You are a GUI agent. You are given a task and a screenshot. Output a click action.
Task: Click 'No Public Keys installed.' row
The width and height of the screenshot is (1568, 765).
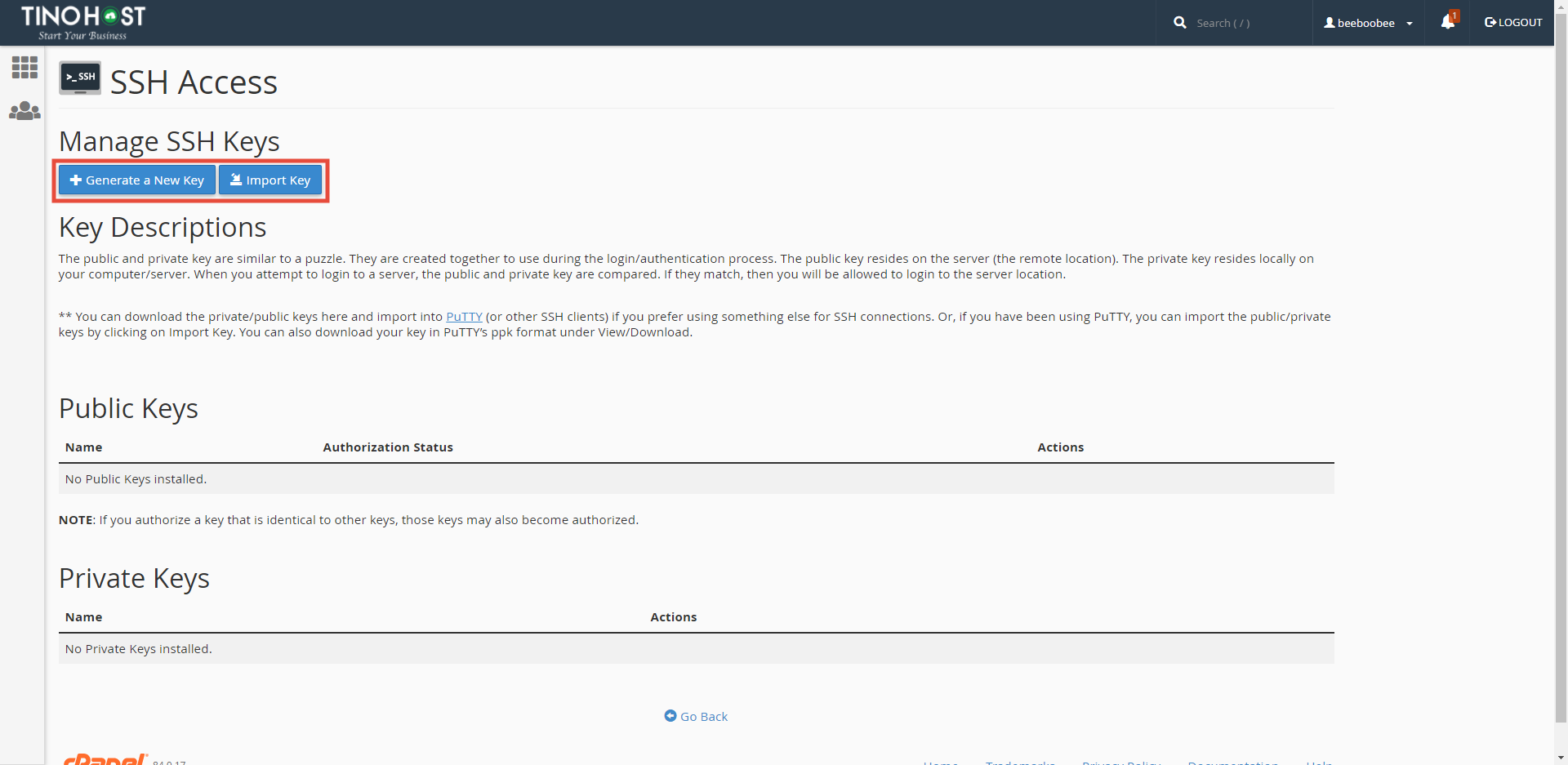[x=696, y=479]
